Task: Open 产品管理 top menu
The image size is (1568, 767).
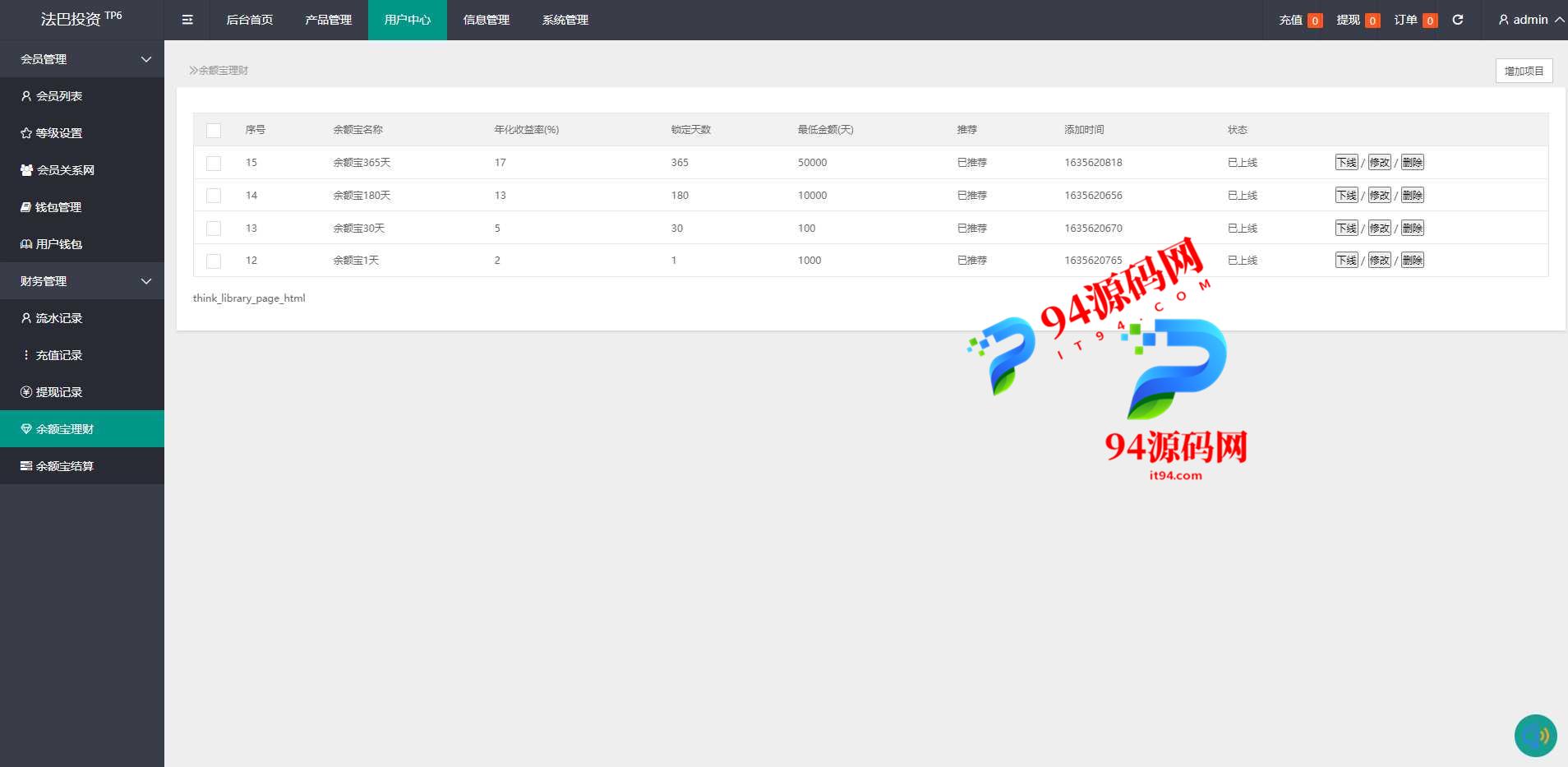Action: (x=329, y=20)
